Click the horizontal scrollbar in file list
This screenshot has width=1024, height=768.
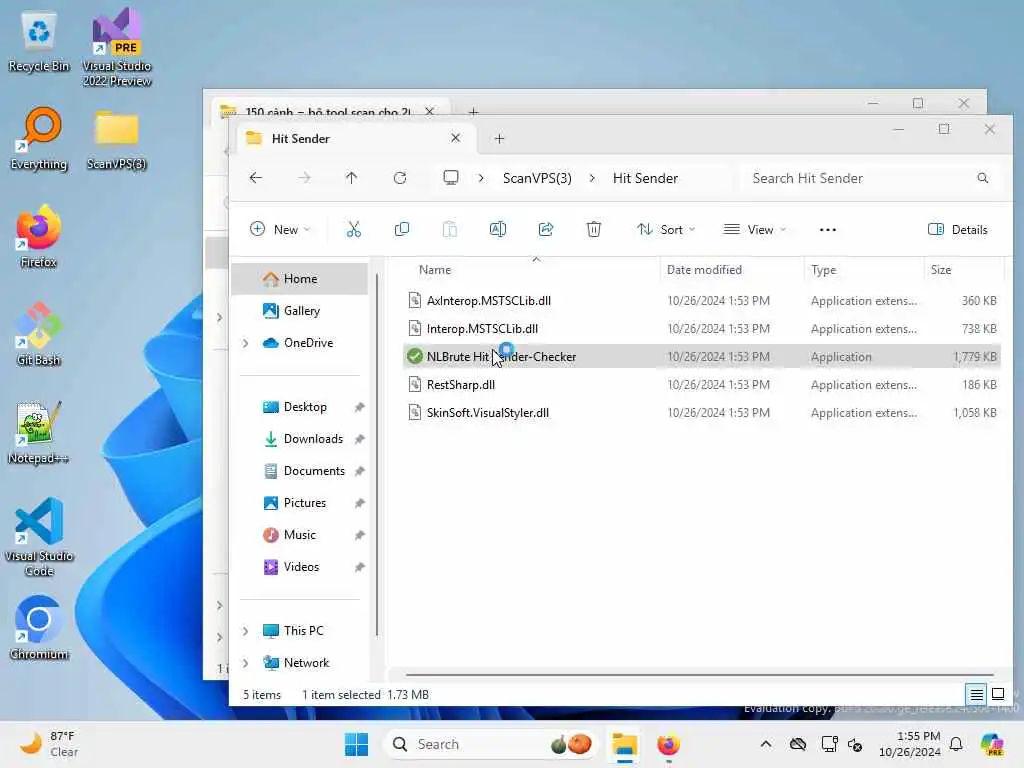pos(699,675)
